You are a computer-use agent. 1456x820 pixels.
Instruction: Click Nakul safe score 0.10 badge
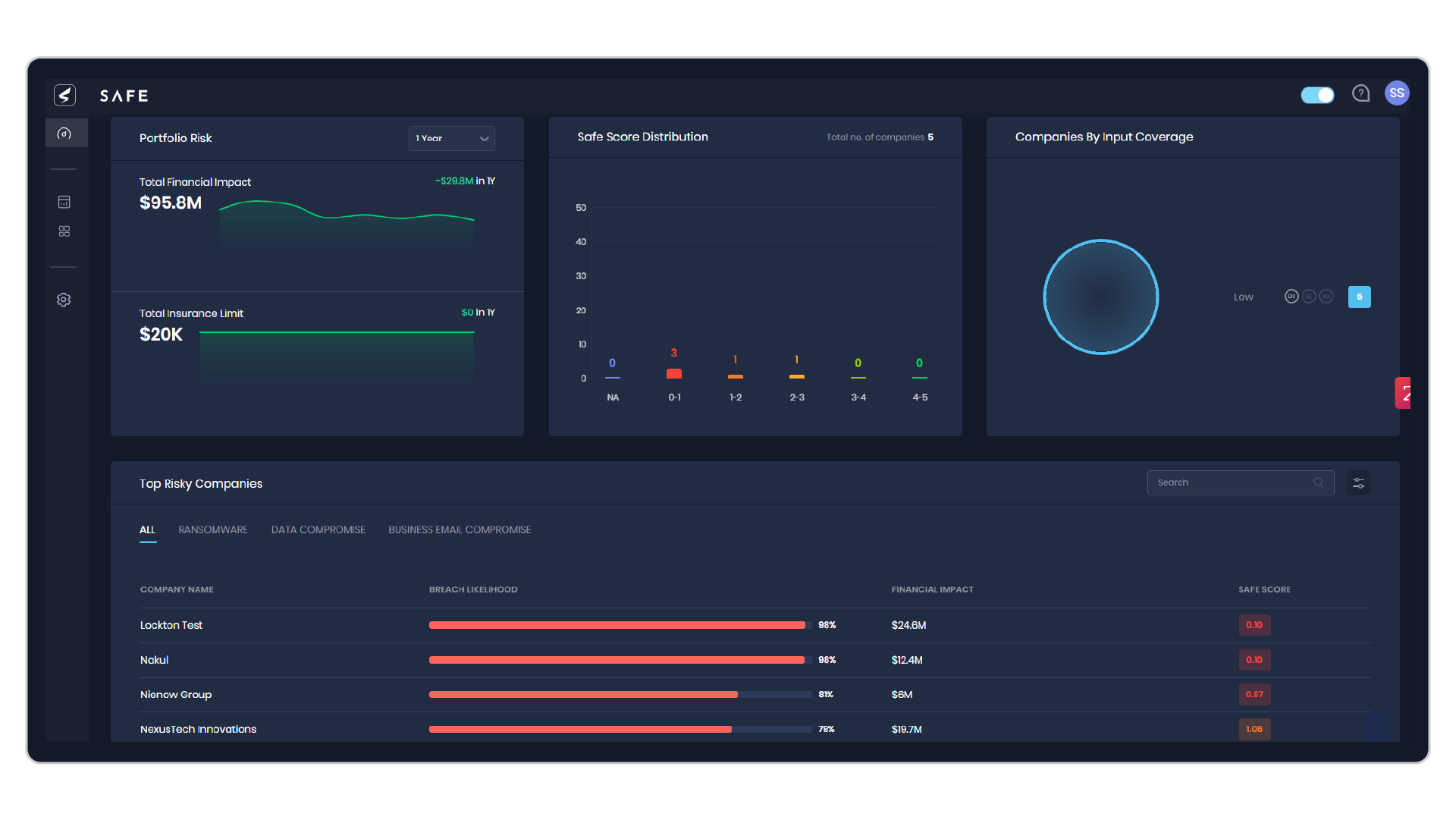[x=1254, y=660]
